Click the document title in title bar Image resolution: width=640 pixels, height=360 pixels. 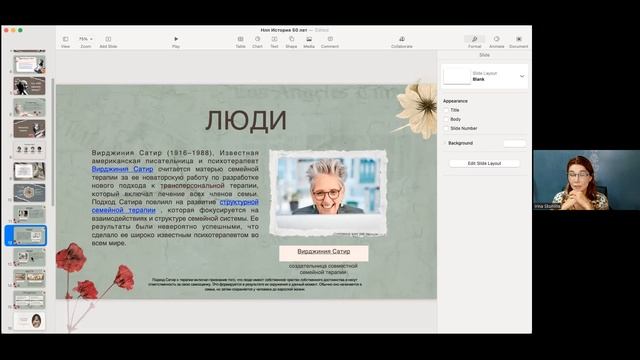[284, 30]
